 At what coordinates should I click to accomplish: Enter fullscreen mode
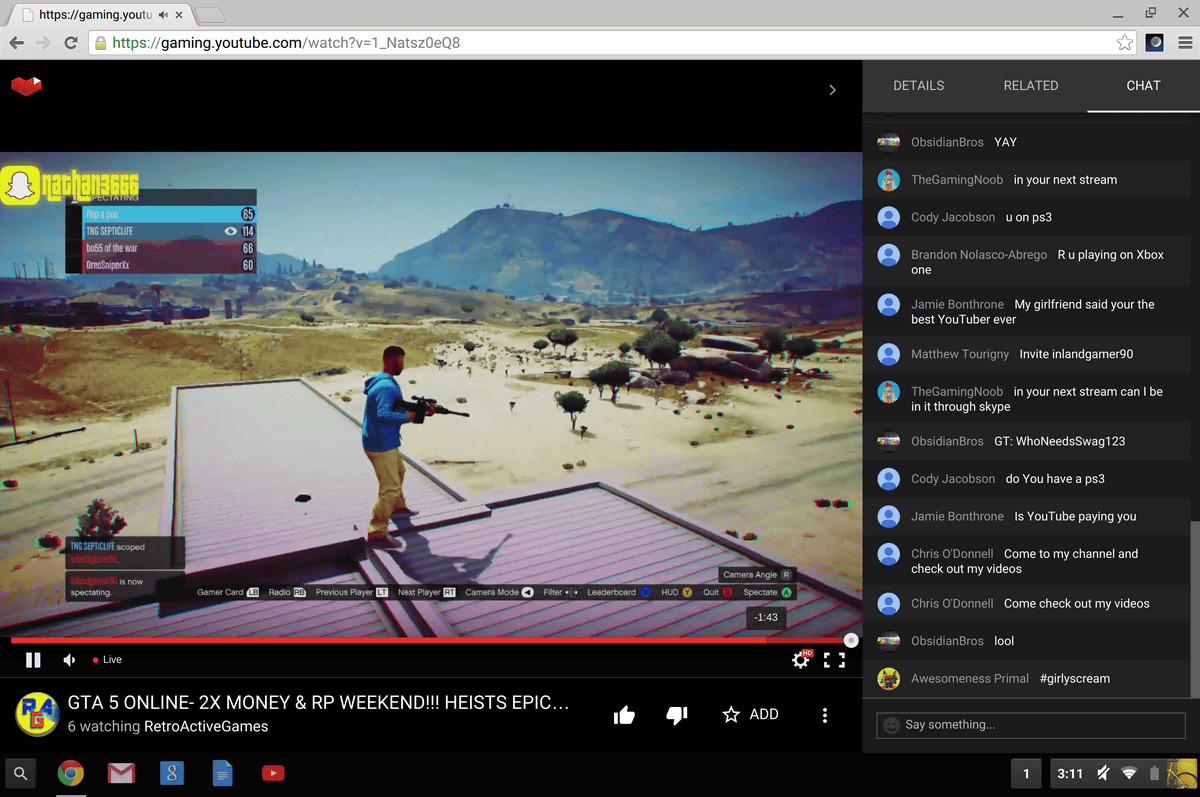[840, 659]
